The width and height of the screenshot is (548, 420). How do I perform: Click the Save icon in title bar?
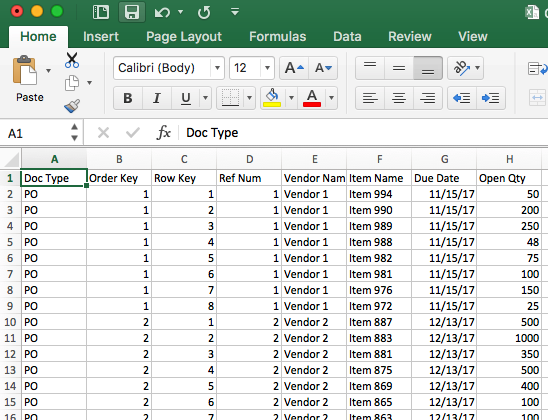[132, 12]
